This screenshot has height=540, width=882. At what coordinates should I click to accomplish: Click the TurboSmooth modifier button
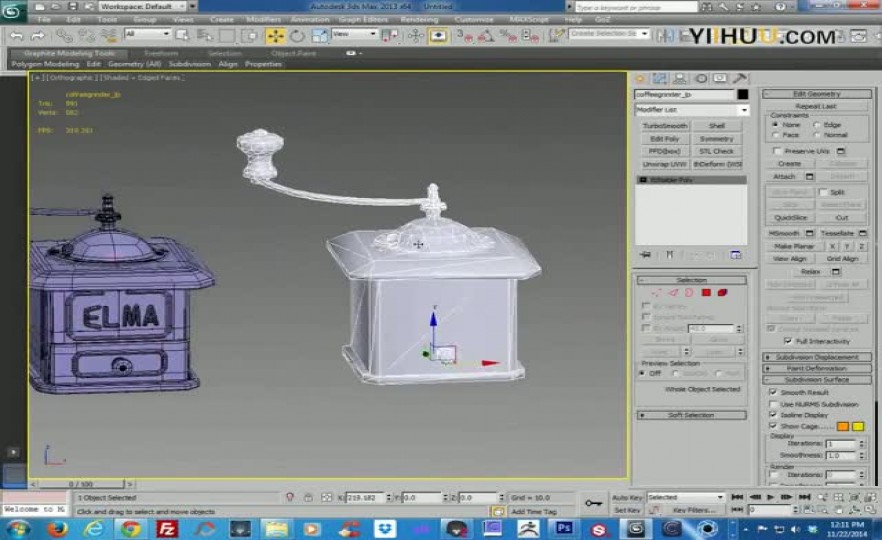pyautogui.click(x=664, y=125)
